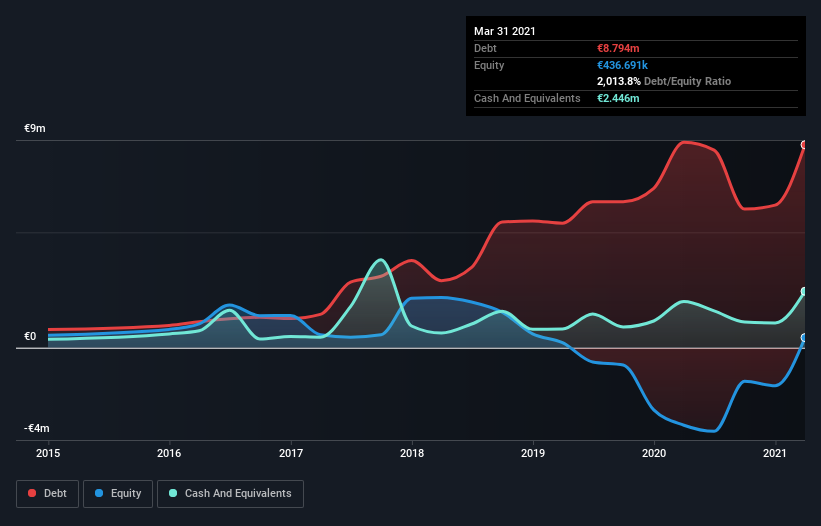Click the teal Cash legend dot
Viewport: 821px width, 526px height.
(x=173, y=493)
